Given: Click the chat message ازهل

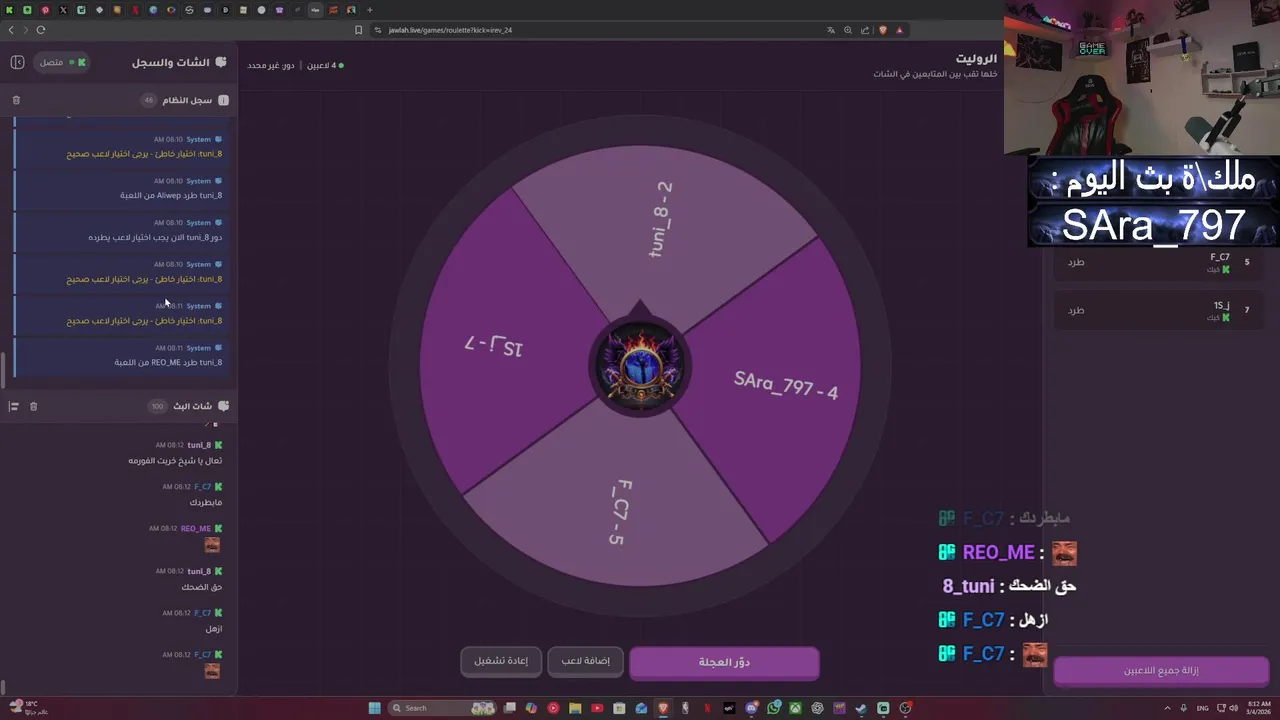Looking at the screenshot, I should pos(214,629).
